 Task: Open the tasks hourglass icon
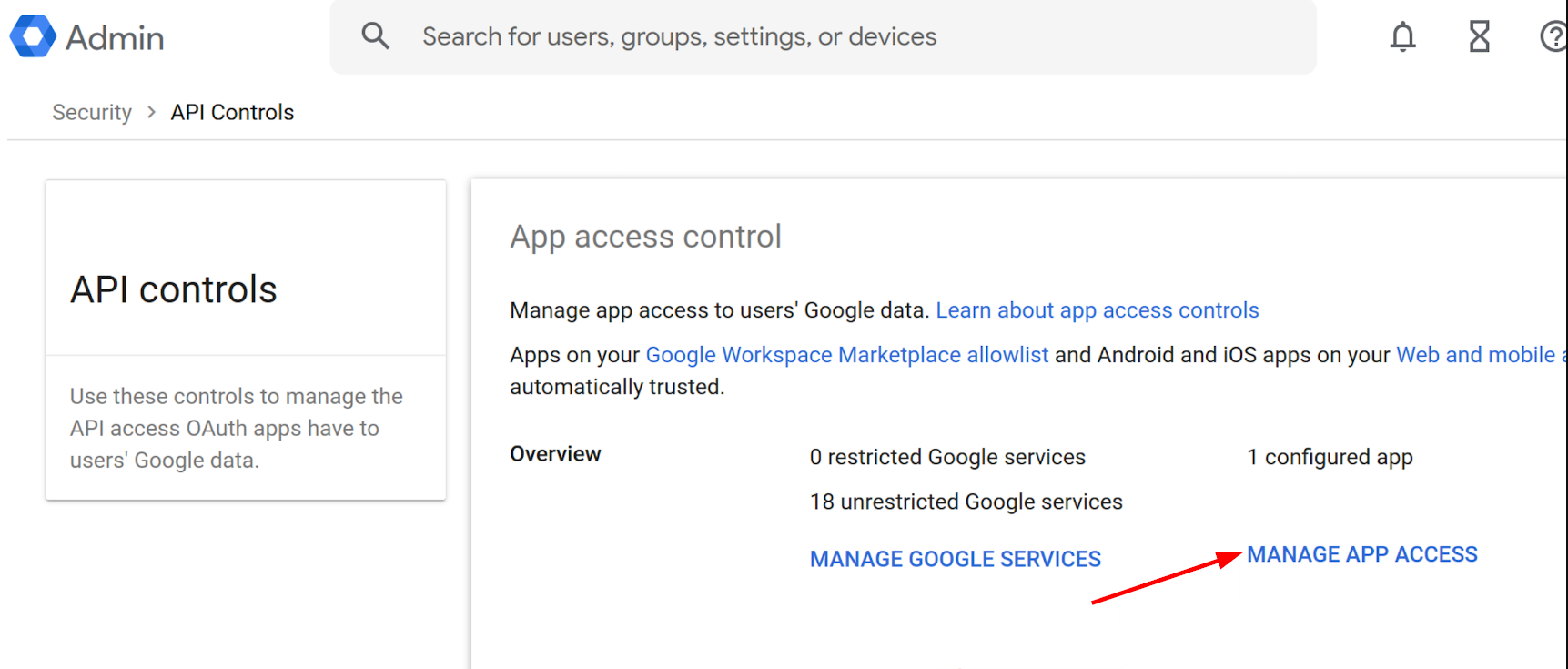coord(1479,36)
